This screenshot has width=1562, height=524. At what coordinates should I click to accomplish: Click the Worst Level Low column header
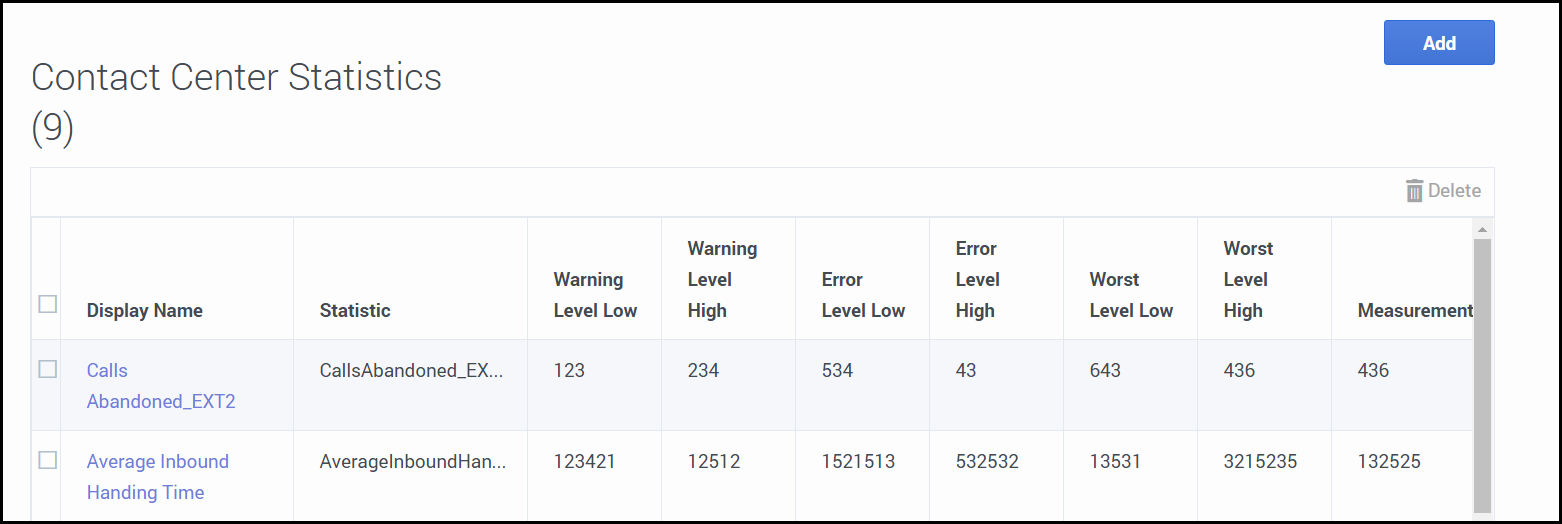[x=1131, y=295]
